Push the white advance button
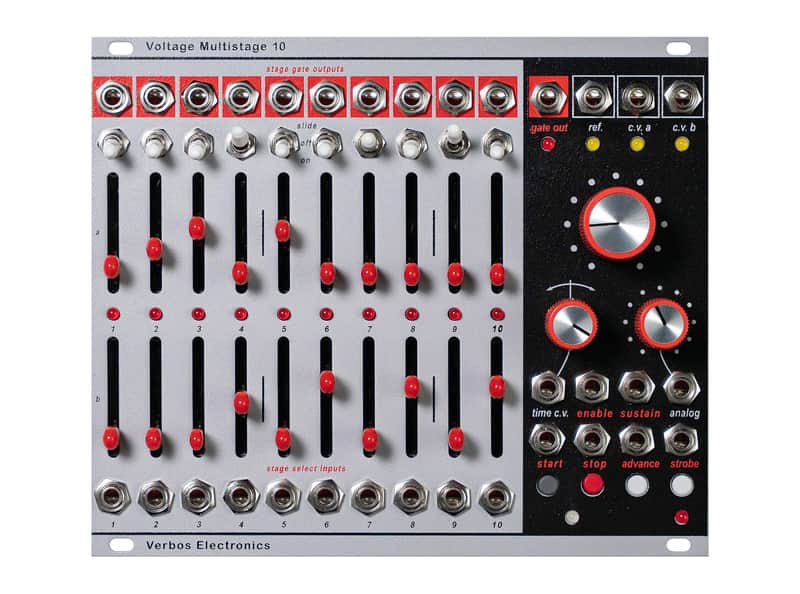Image resolution: width=800 pixels, height=594 pixels. [x=637, y=485]
